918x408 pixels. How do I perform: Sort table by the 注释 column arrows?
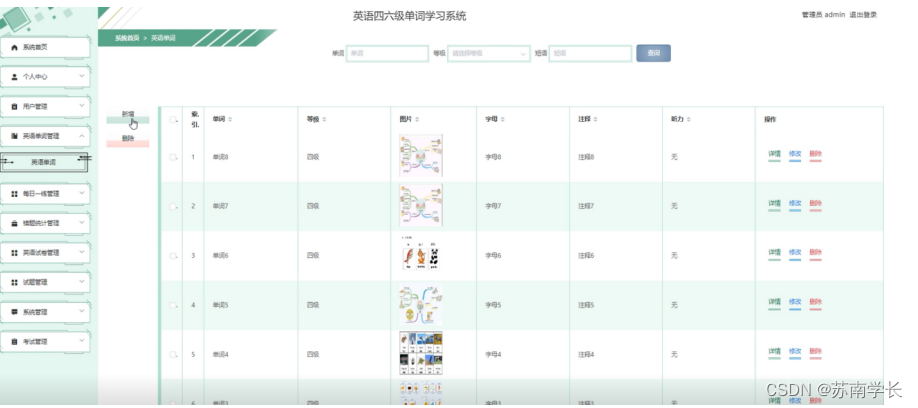[595, 119]
